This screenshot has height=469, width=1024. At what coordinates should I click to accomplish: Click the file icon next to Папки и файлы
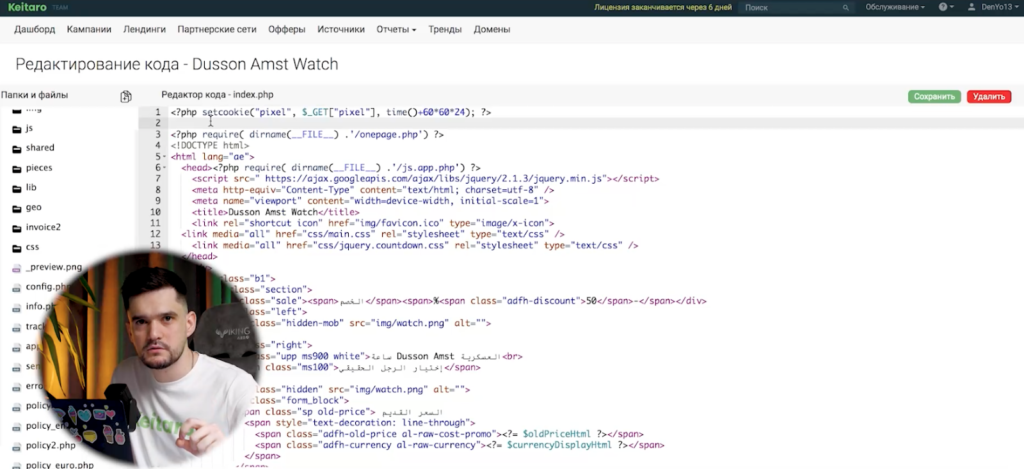126,97
